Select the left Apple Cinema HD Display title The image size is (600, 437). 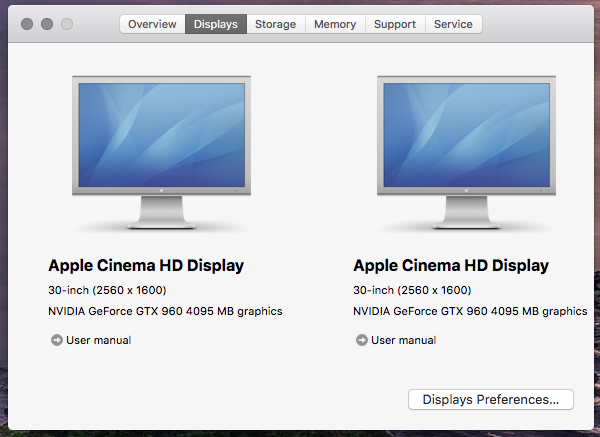[146, 266]
